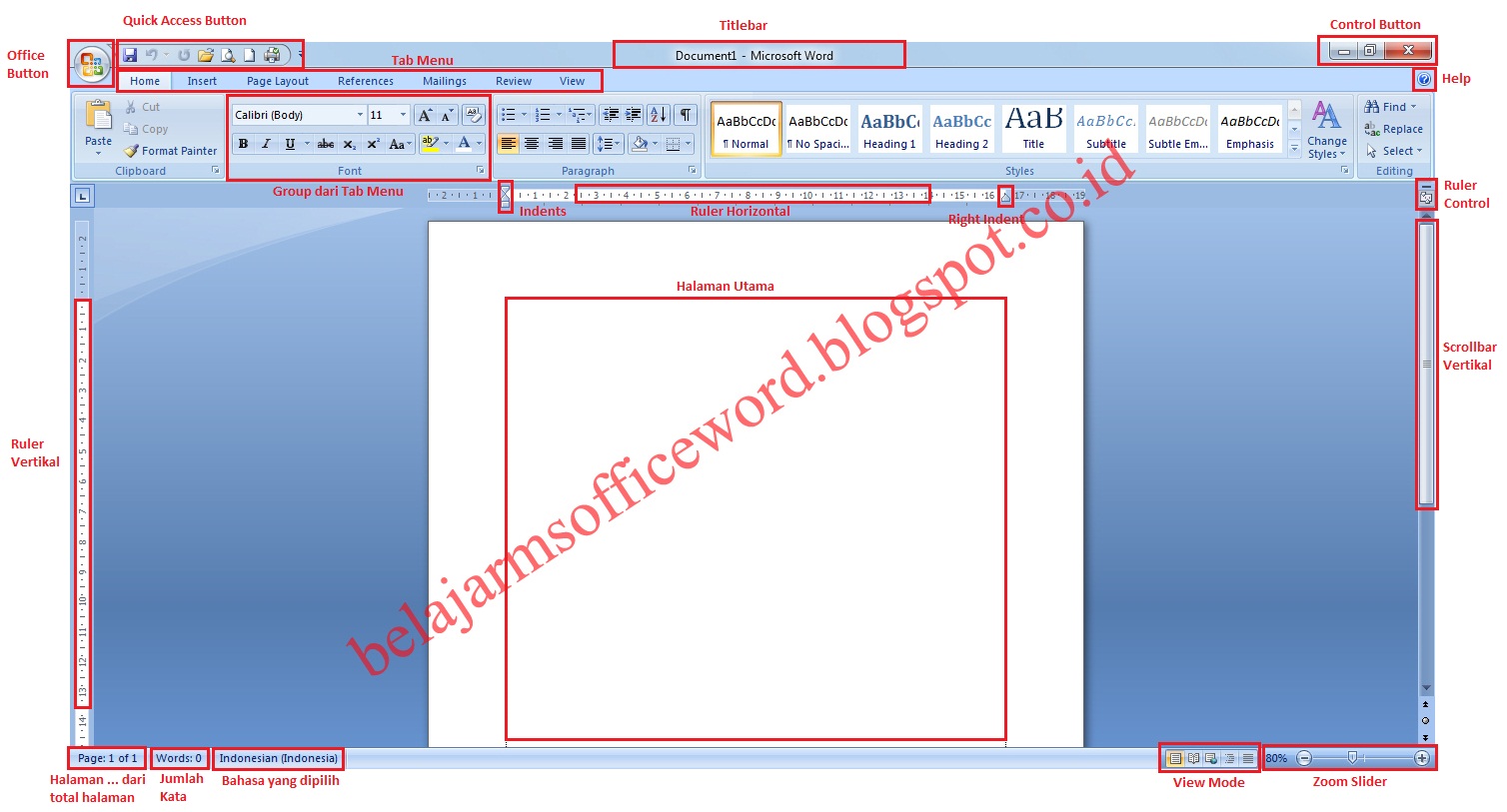
Task: Click the Grow Font icon
Action: tap(426, 115)
